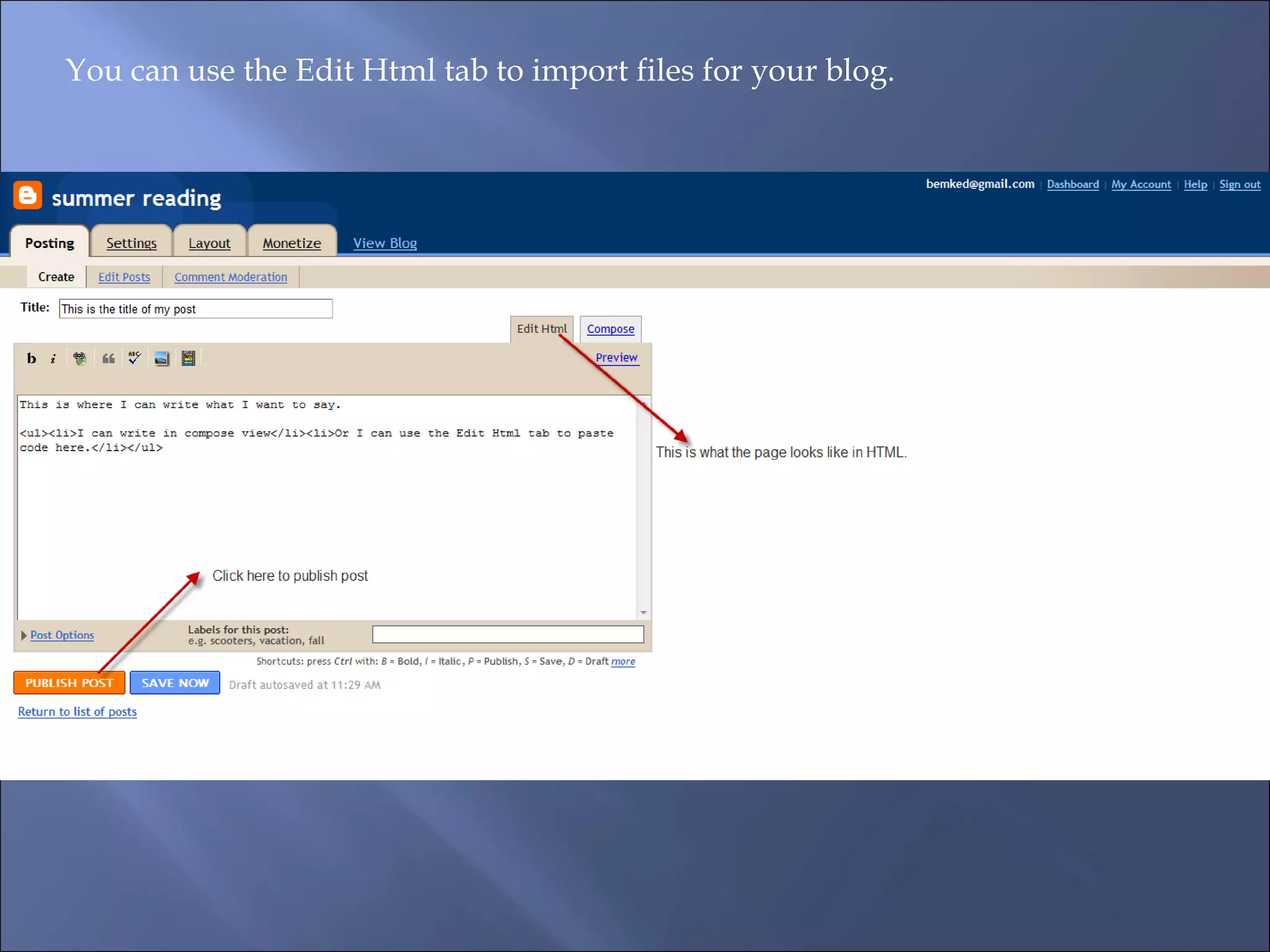Go to Edit Posts

[124, 277]
